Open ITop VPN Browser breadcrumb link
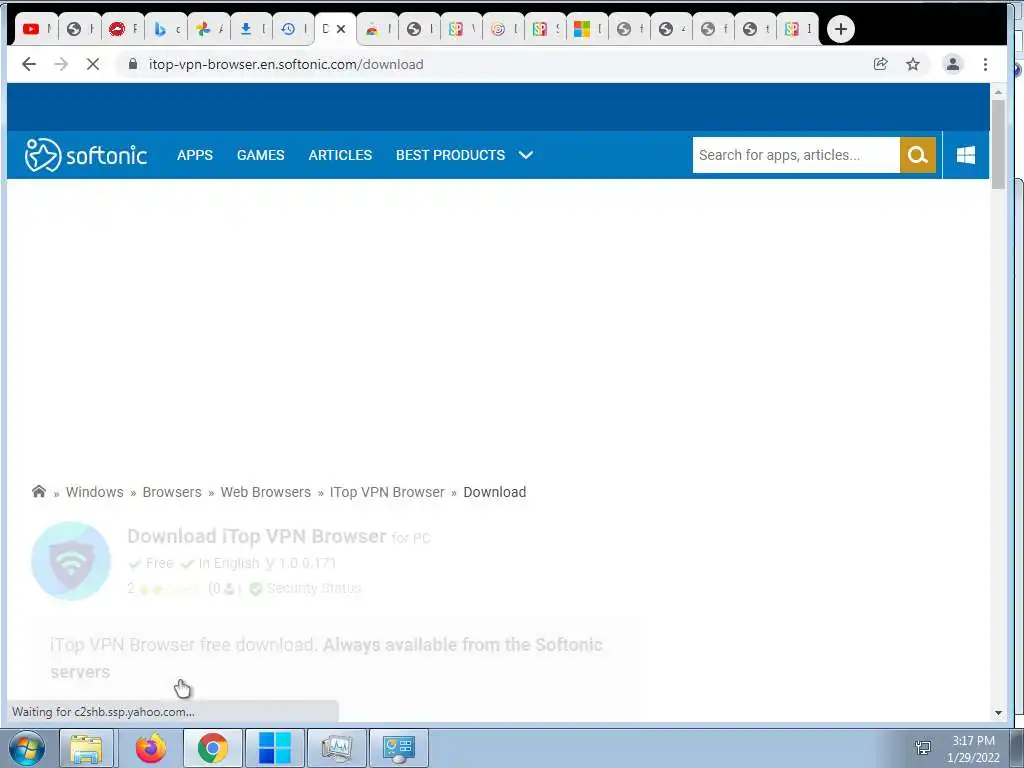Image resolution: width=1024 pixels, height=768 pixels. coord(387,492)
